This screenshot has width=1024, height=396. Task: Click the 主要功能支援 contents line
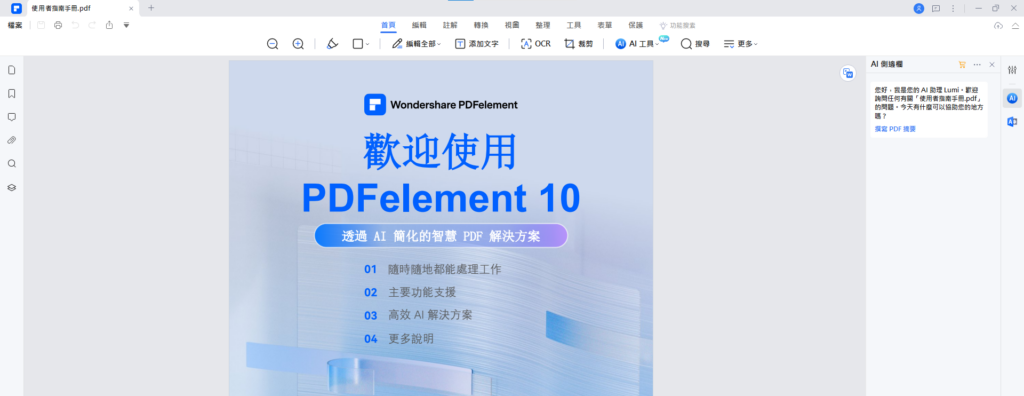click(422, 292)
